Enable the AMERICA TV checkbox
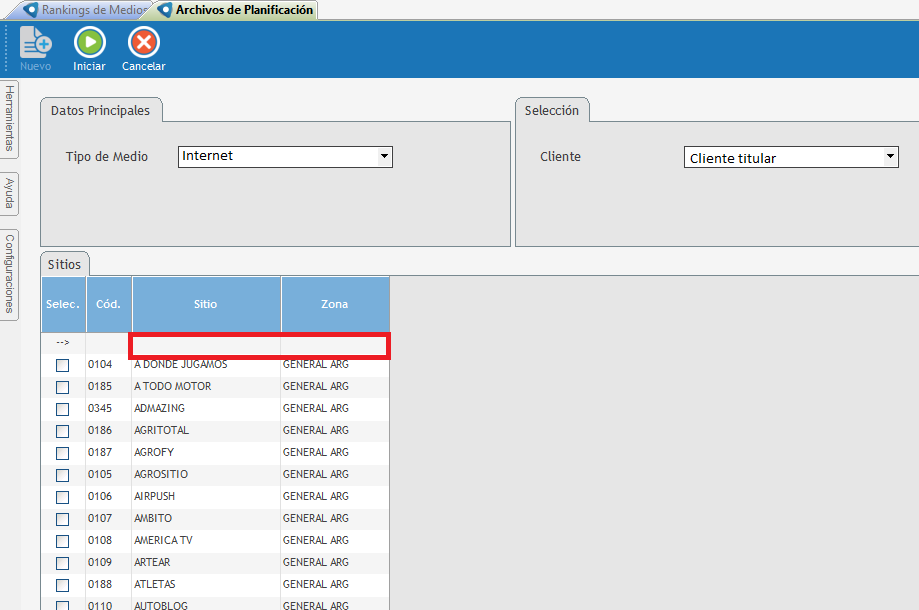Screen dimensions: 919x610 (63, 541)
